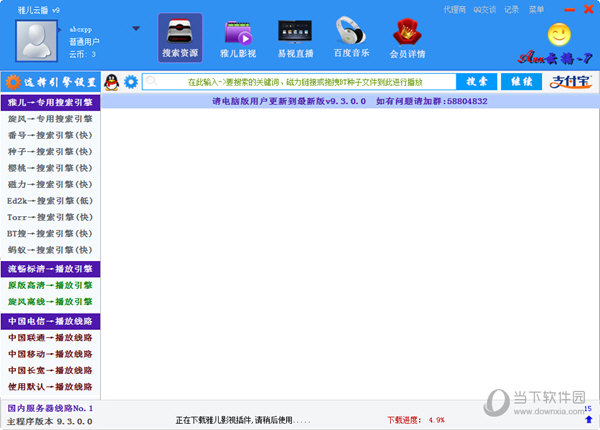The image size is (600, 430).
Task: Open the 易视直播 live TV section
Action: point(295,39)
